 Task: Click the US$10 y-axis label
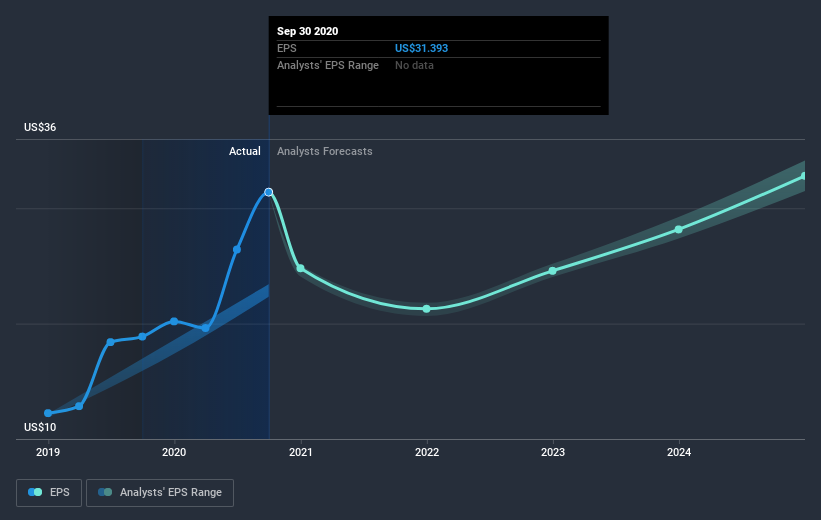tap(40, 427)
